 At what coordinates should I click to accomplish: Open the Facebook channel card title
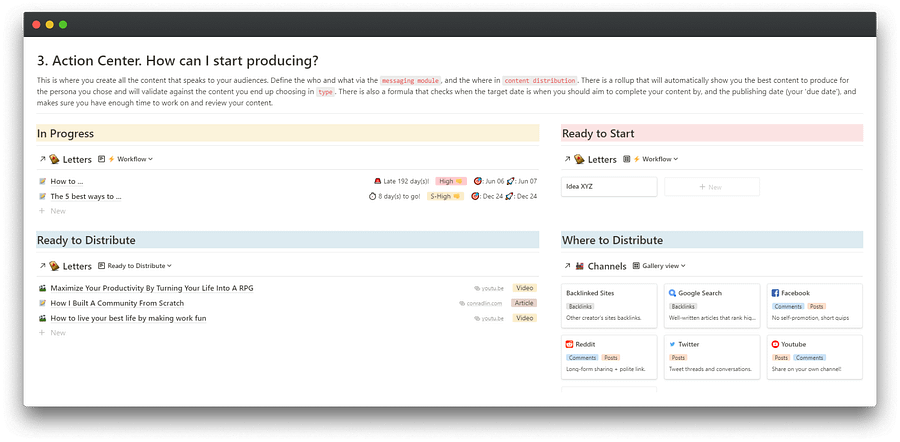[x=795, y=293]
